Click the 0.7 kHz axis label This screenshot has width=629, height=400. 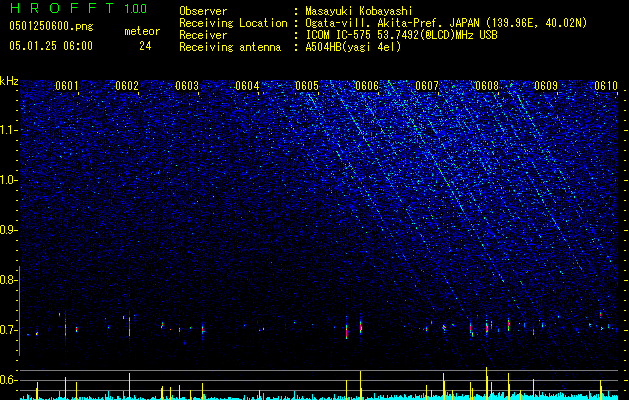pyautogui.click(x=9, y=331)
